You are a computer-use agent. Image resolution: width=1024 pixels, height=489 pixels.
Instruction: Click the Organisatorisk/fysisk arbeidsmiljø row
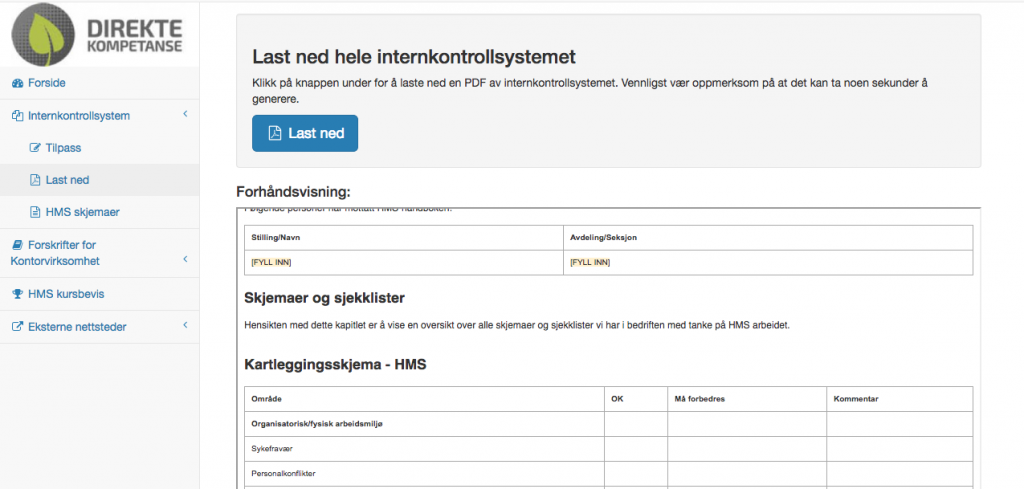tap(609, 424)
